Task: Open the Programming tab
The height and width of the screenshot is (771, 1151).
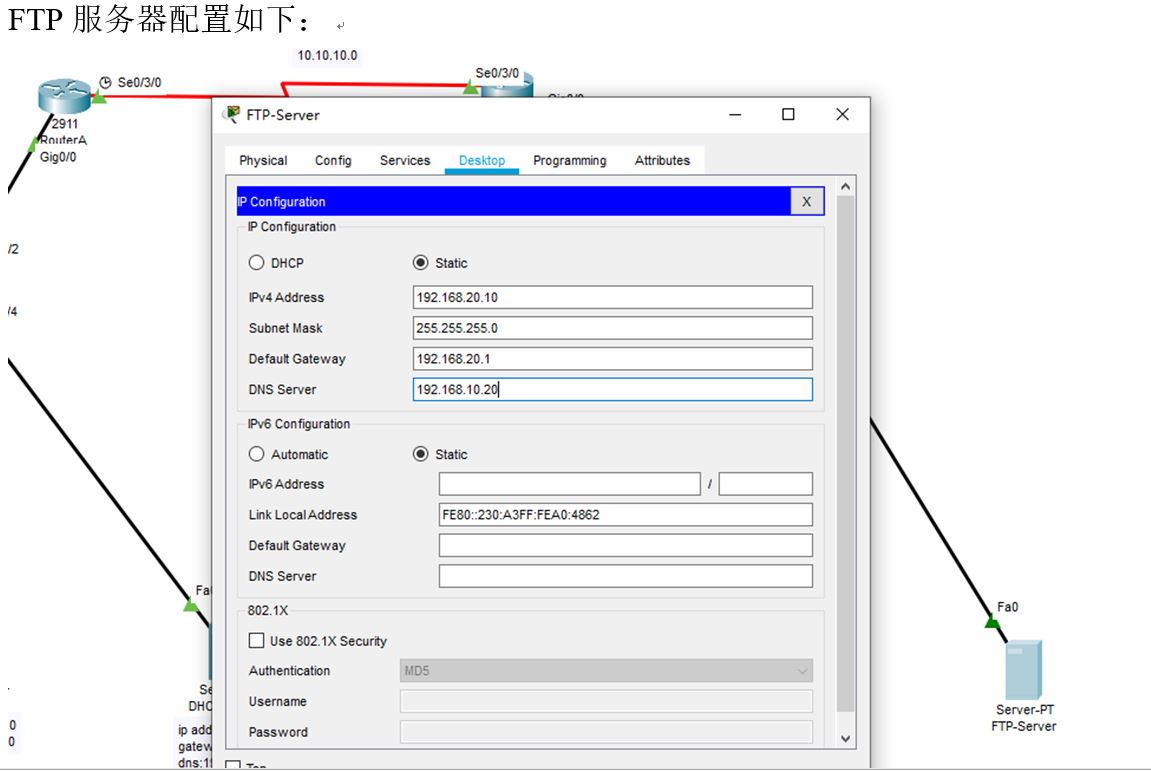Action: 569,160
